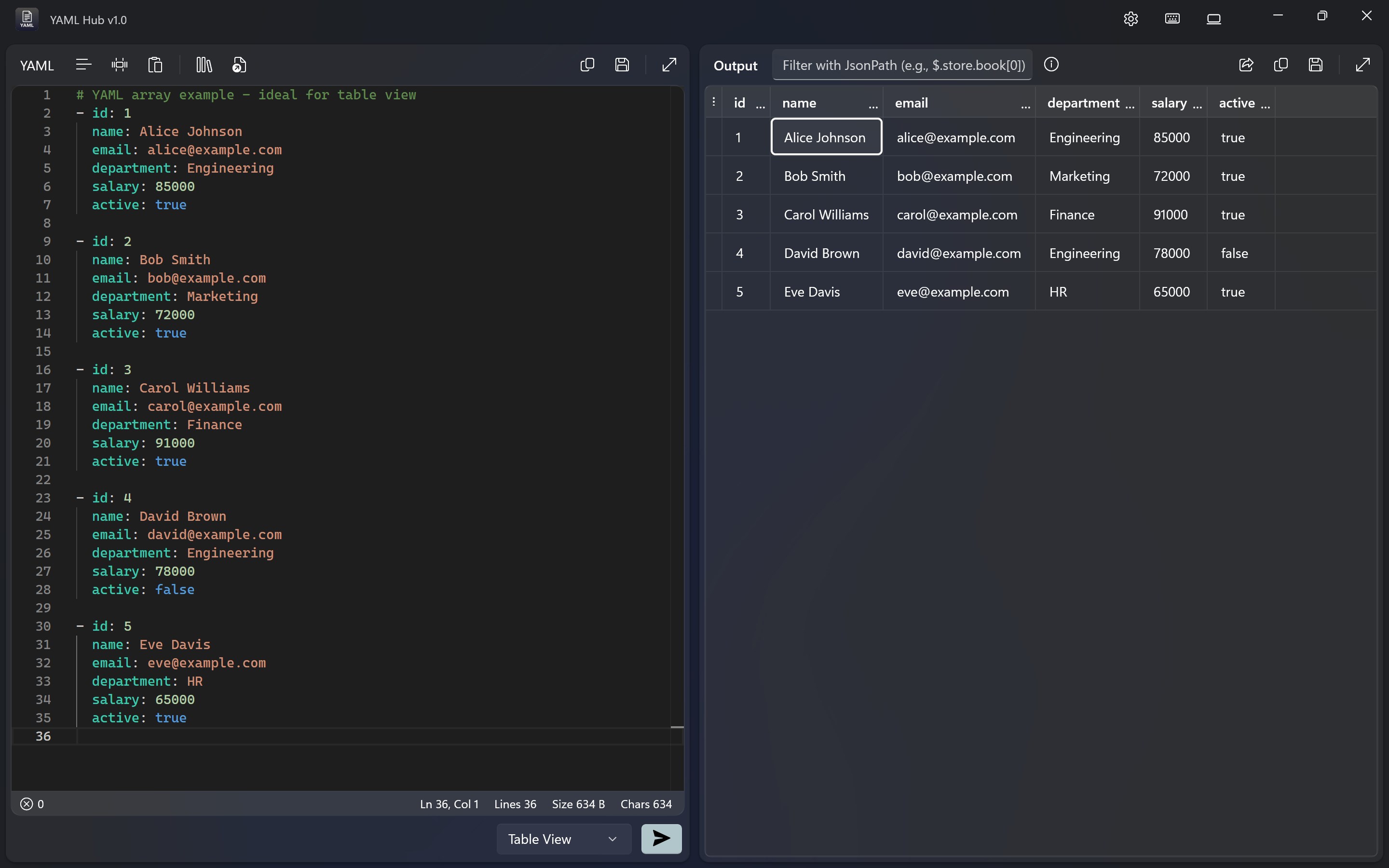The image size is (1389, 868).
Task: Open the table options vertical dots menu
Action: [713, 102]
